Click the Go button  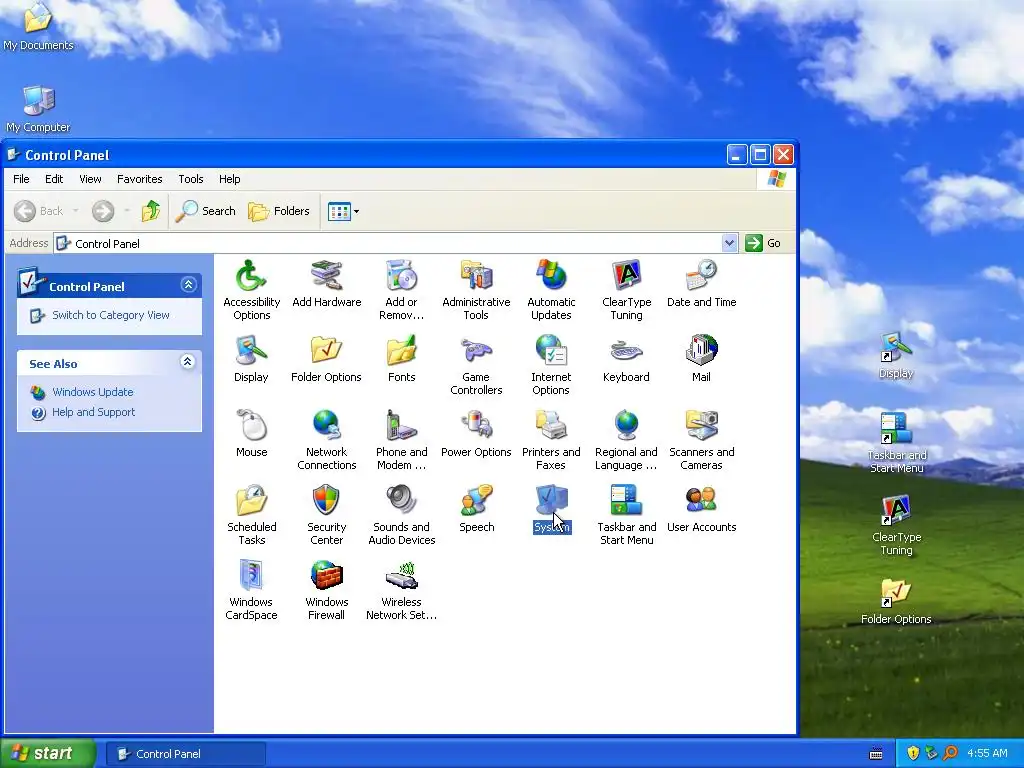click(x=763, y=243)
